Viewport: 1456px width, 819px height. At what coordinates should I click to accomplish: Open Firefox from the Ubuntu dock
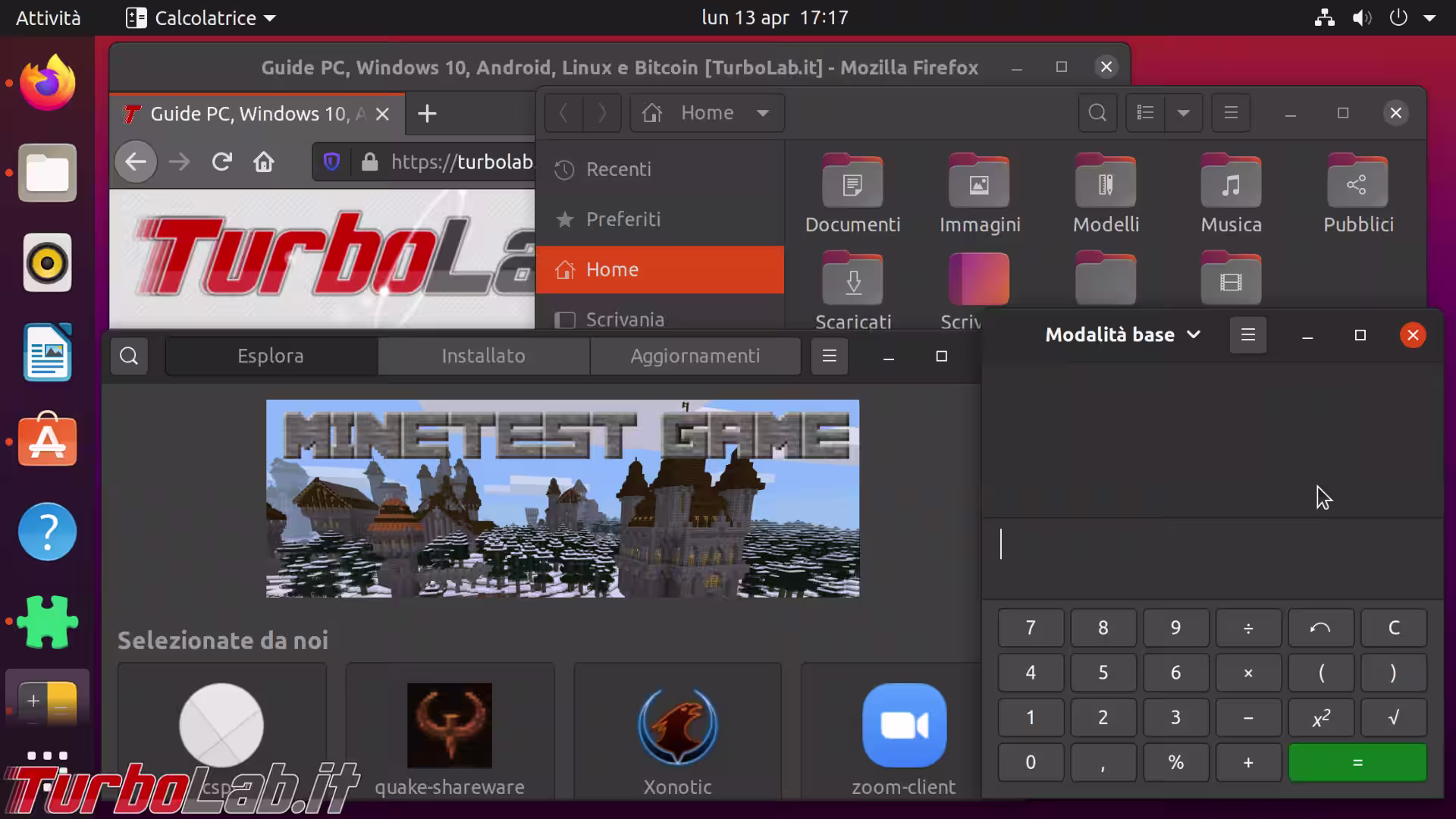tap(48, 83)
